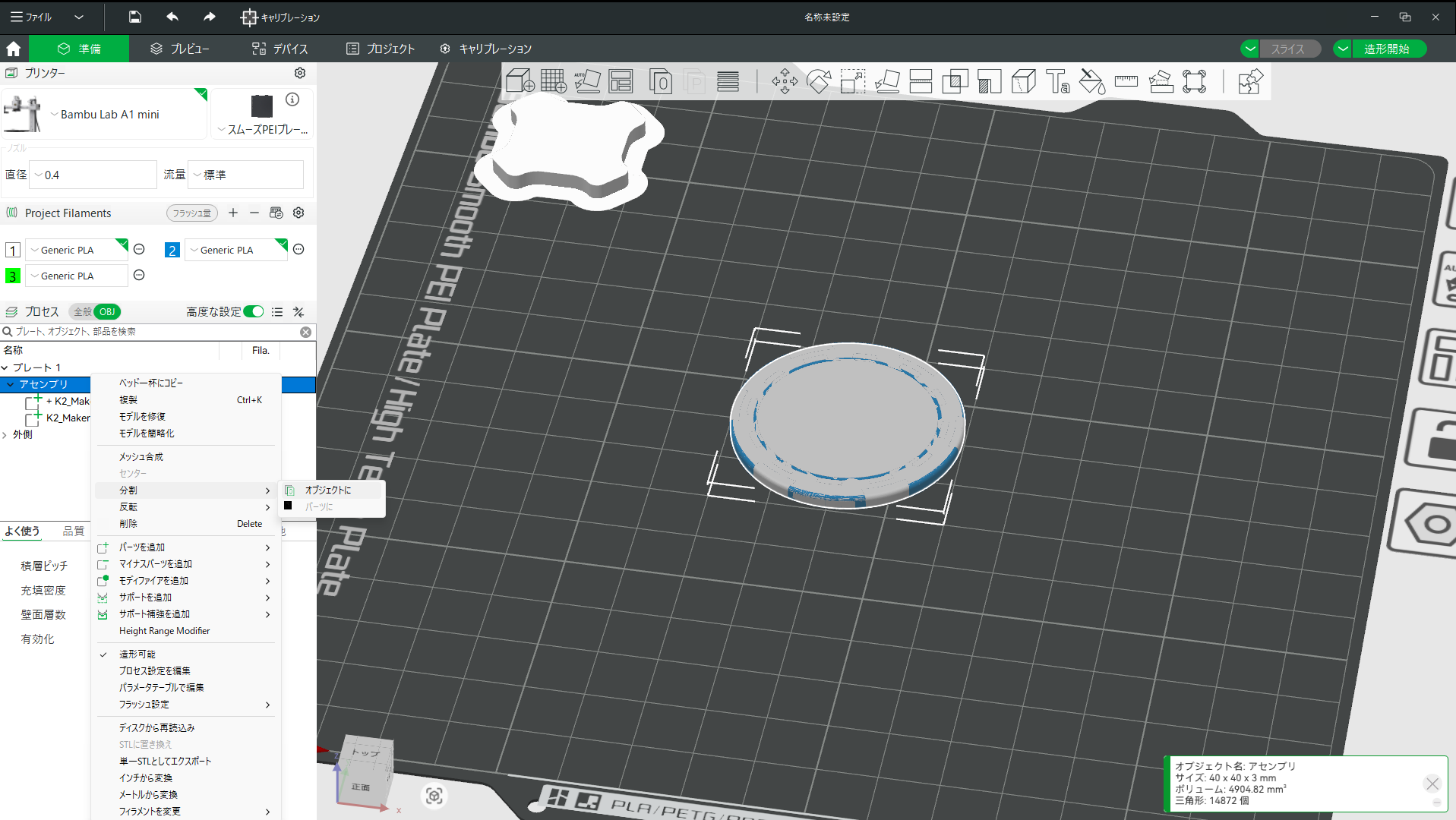
Task: Click the Save floppy disk icon
Action: [134, 17]
